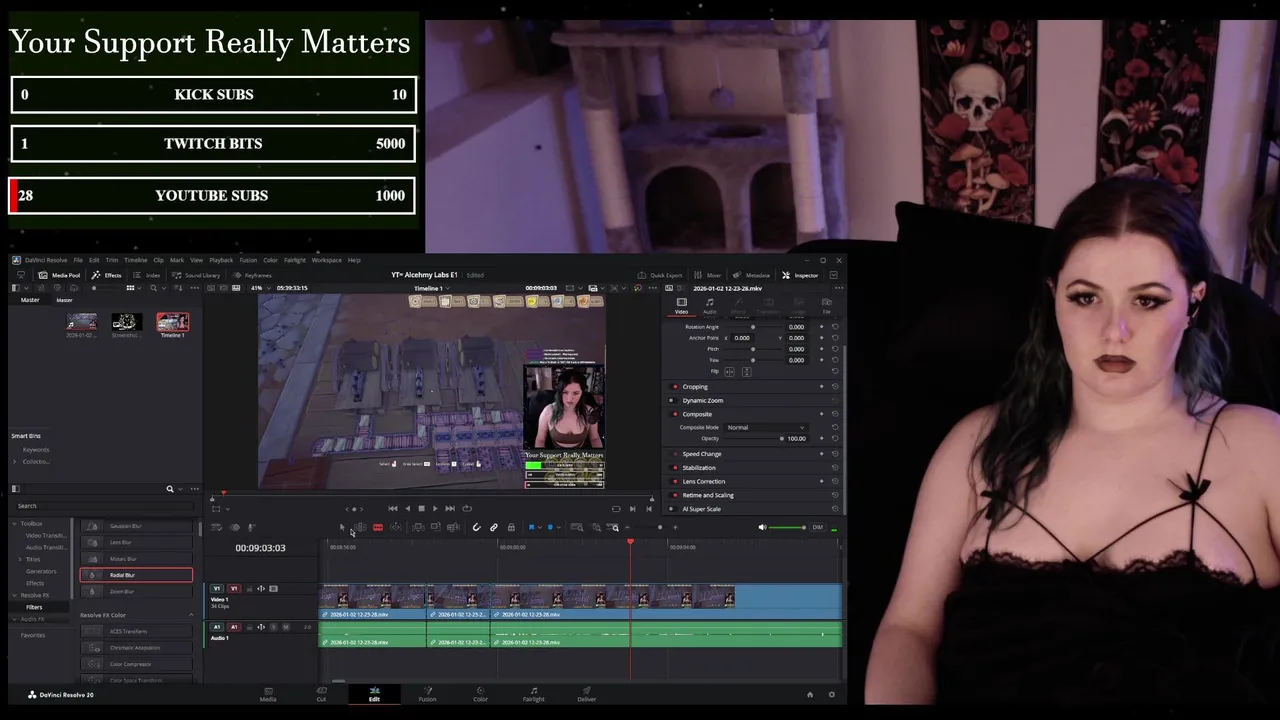Switch to the Fusion page
Screen dimensions: 1280x720
click(x=427, y=693)
